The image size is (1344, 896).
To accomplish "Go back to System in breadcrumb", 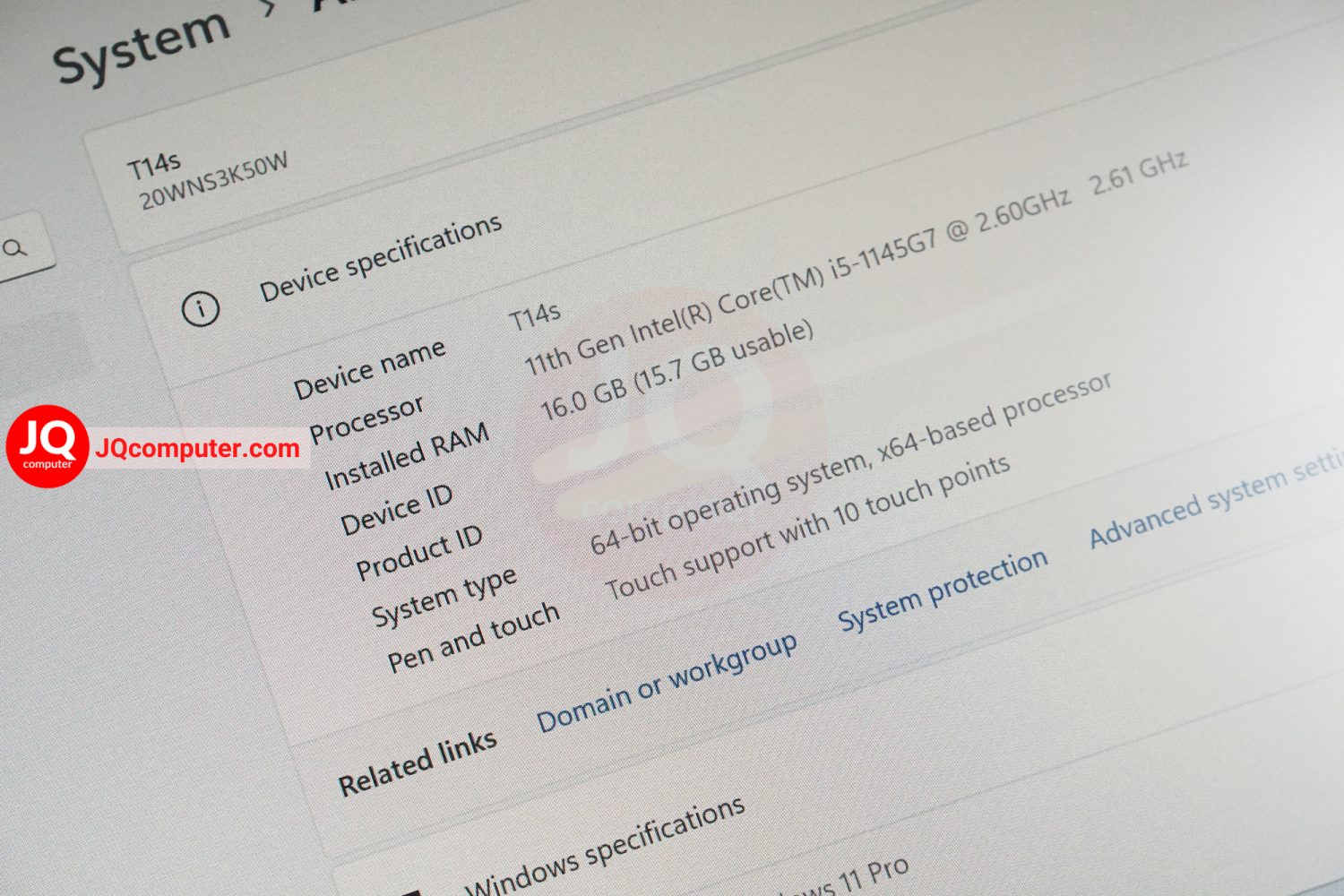I will [x=142, y=46].
